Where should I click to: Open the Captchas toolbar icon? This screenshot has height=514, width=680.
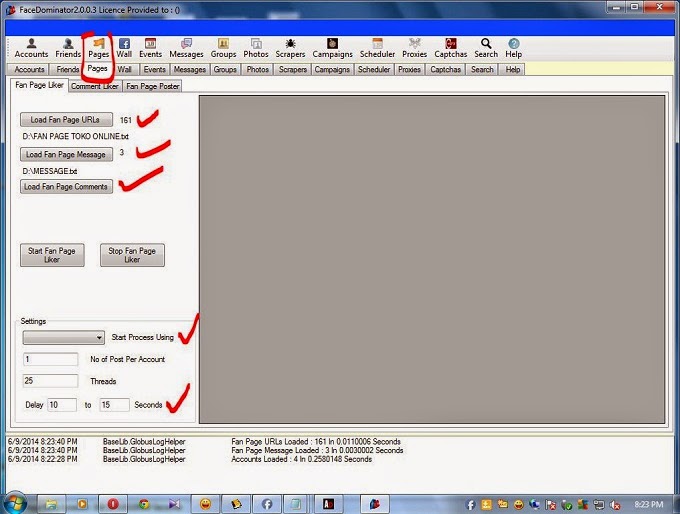pos(451,48)
